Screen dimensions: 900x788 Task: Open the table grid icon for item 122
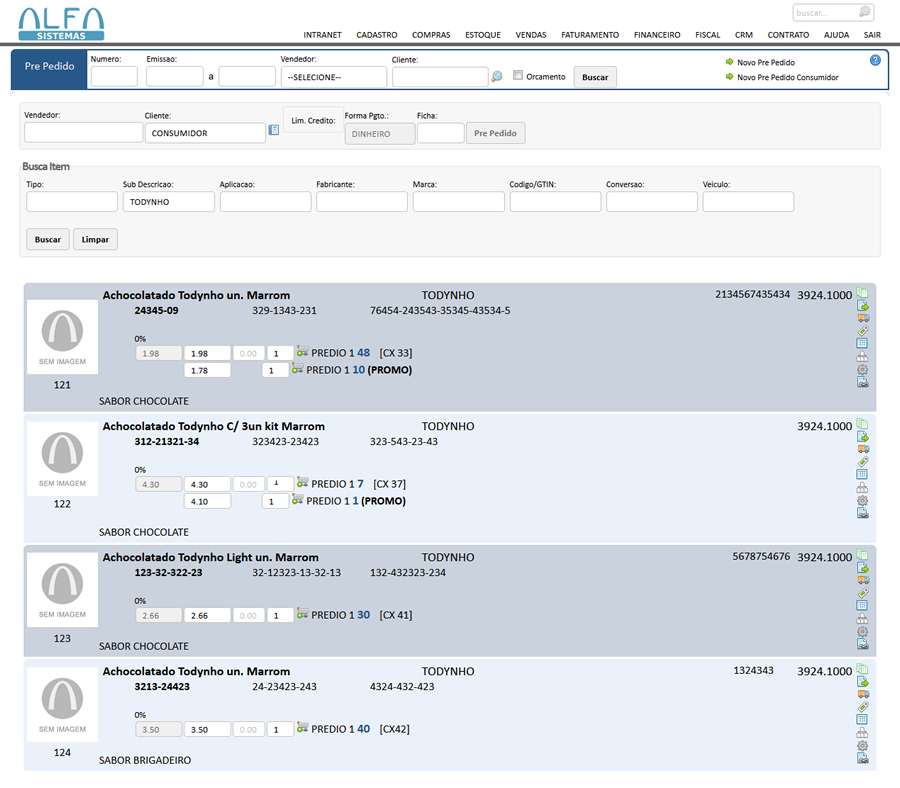coord(862,474)
